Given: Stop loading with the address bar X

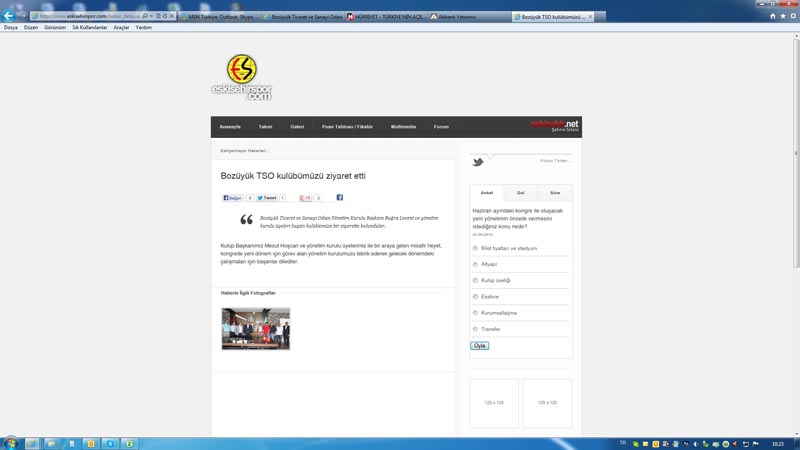Looking at the screenshot, I should [171, 16].
